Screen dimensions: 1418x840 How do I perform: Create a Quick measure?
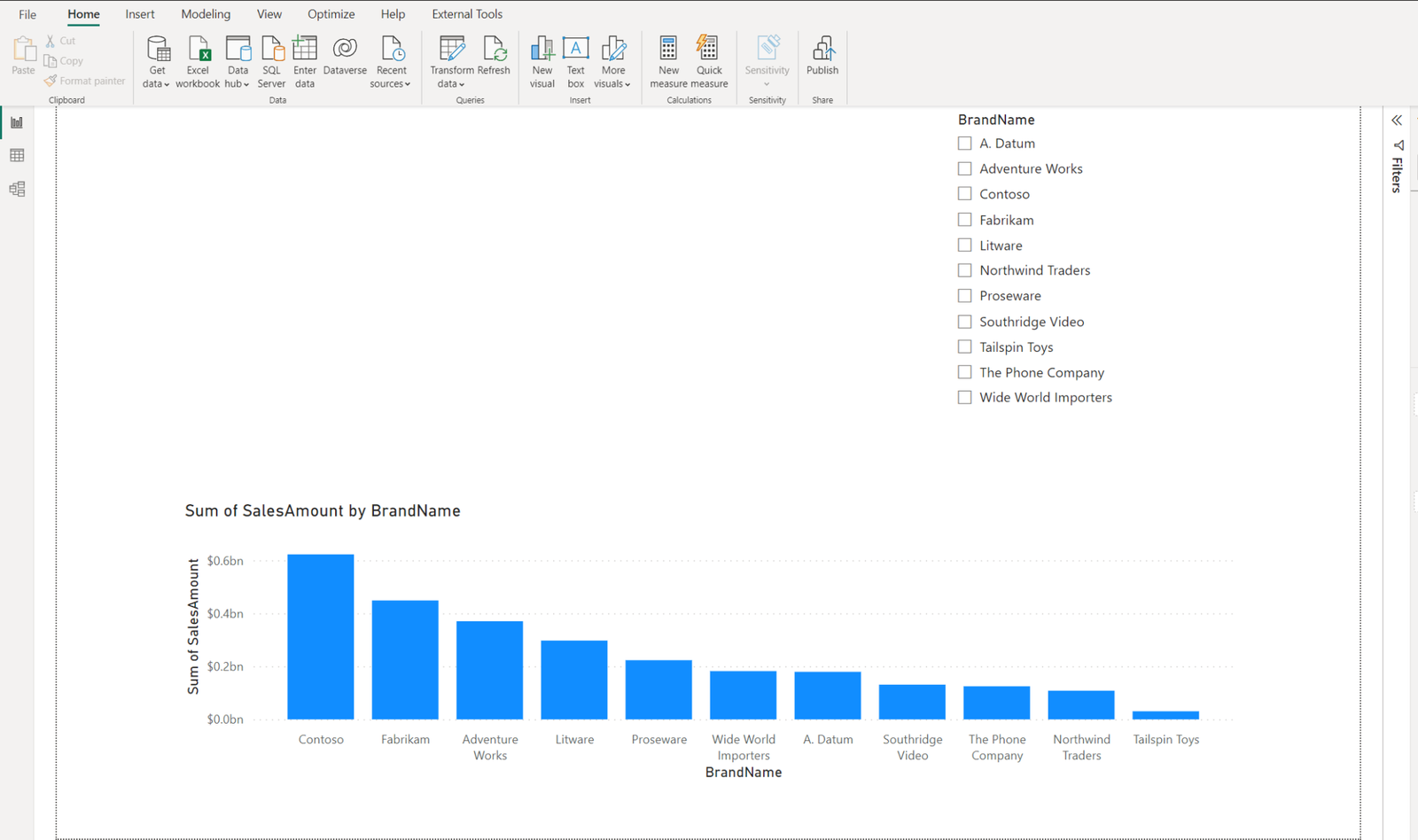709,61
